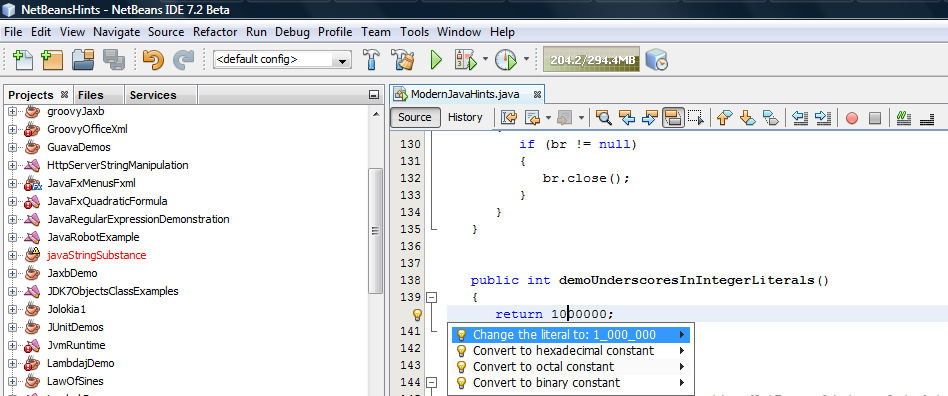Image resolution: width=948 pixels, height=396 pixels.
Task: Click Clean and Build hammer-broom icon
Action: pos(402,59)
